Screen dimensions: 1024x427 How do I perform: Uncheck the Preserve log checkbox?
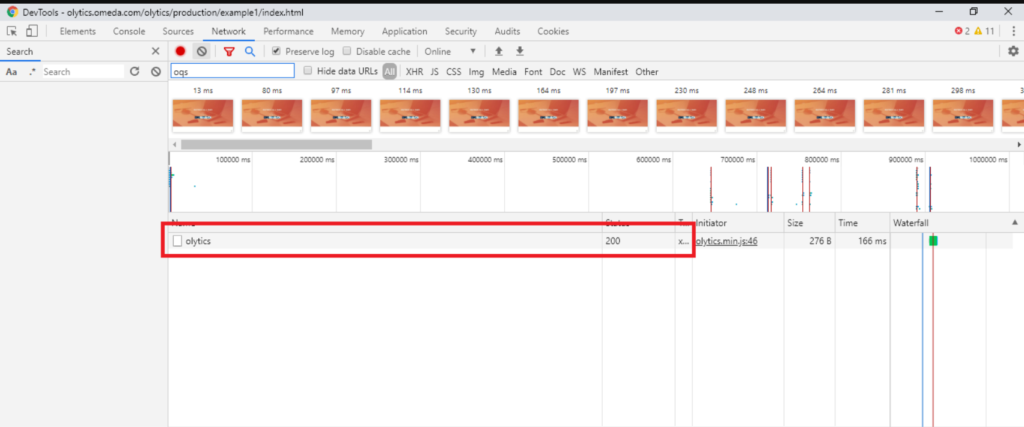[x=277, y=51]
